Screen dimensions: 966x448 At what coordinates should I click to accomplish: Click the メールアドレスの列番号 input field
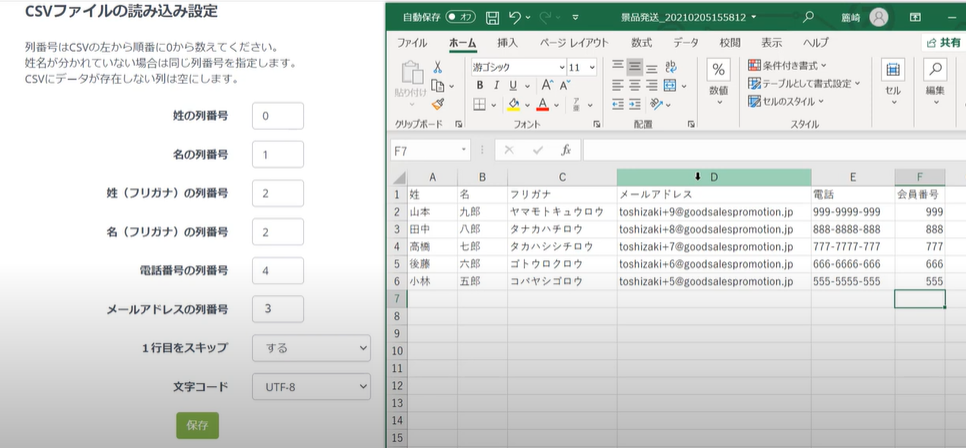tap(278, 309)
